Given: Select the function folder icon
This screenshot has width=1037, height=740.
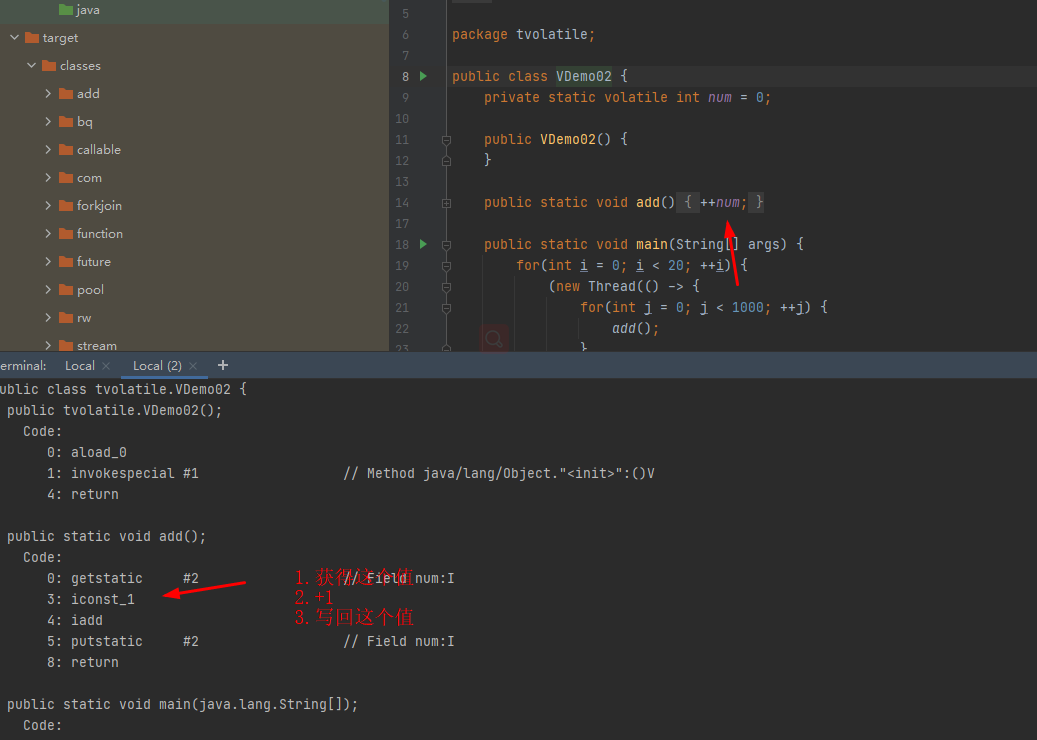Looking at the screenshot, I should [65, 233].
